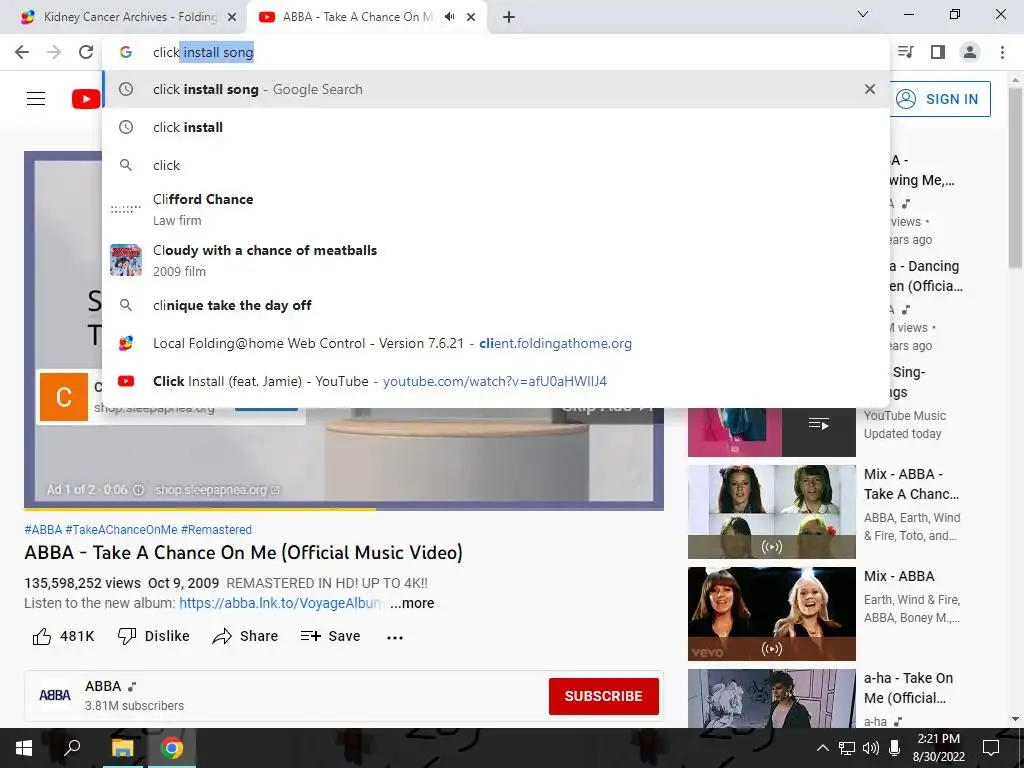
Task: Reload the current page
Action: 86,52
